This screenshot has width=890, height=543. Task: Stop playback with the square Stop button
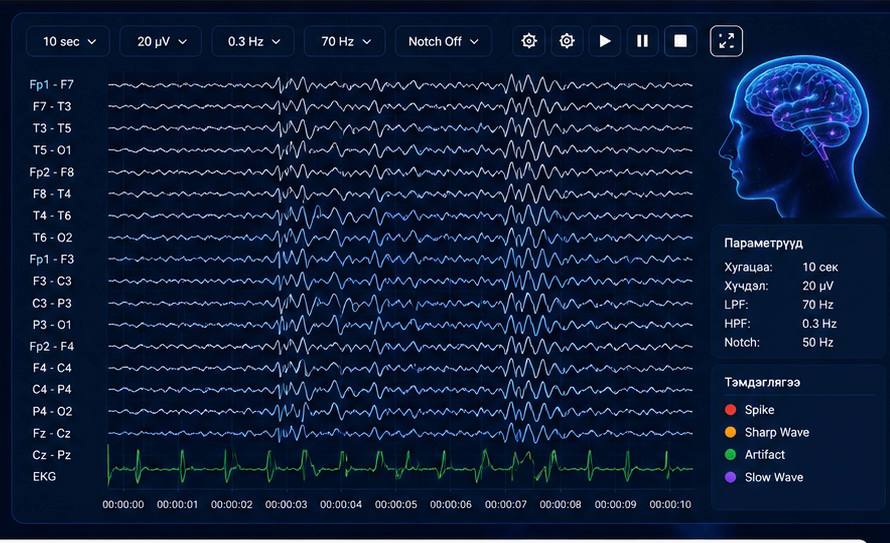click(x=680, y=41)
